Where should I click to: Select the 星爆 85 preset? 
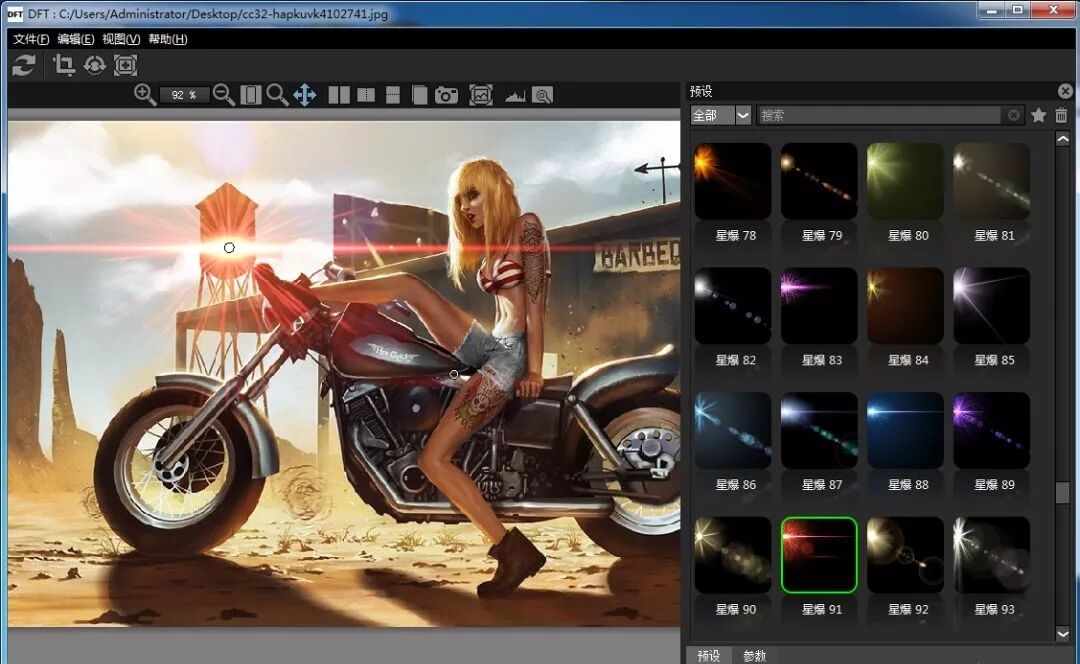(x=991, y=306)
